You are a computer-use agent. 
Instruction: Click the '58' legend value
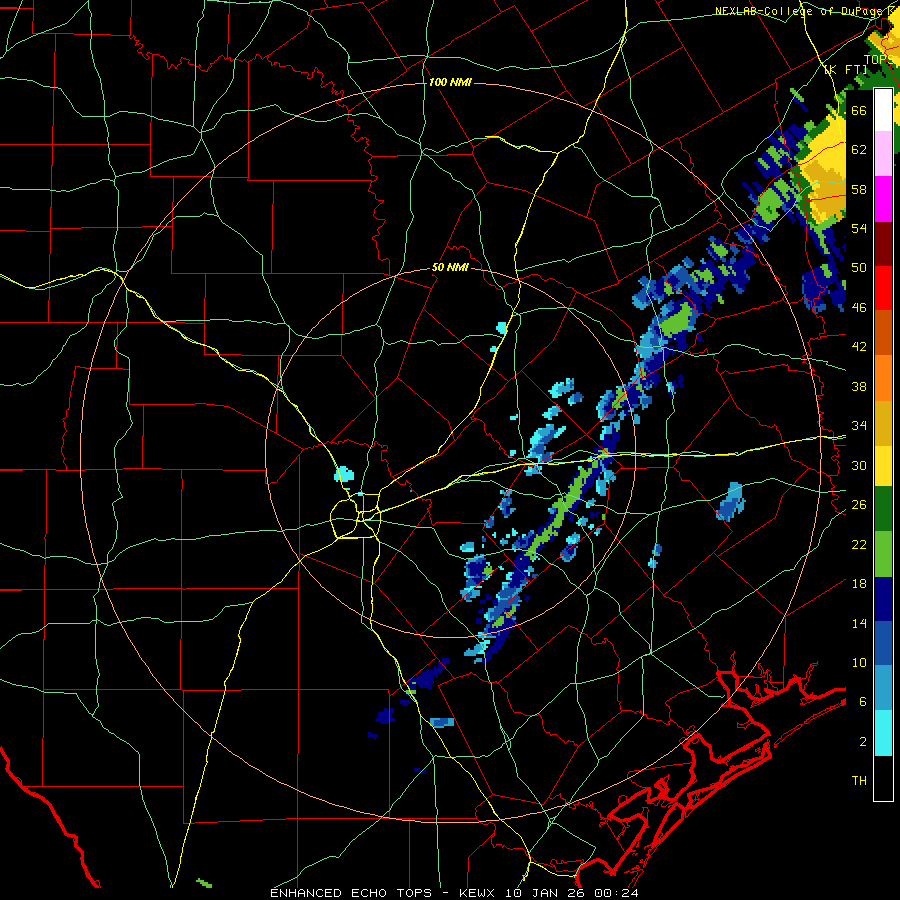click(859, 189)
